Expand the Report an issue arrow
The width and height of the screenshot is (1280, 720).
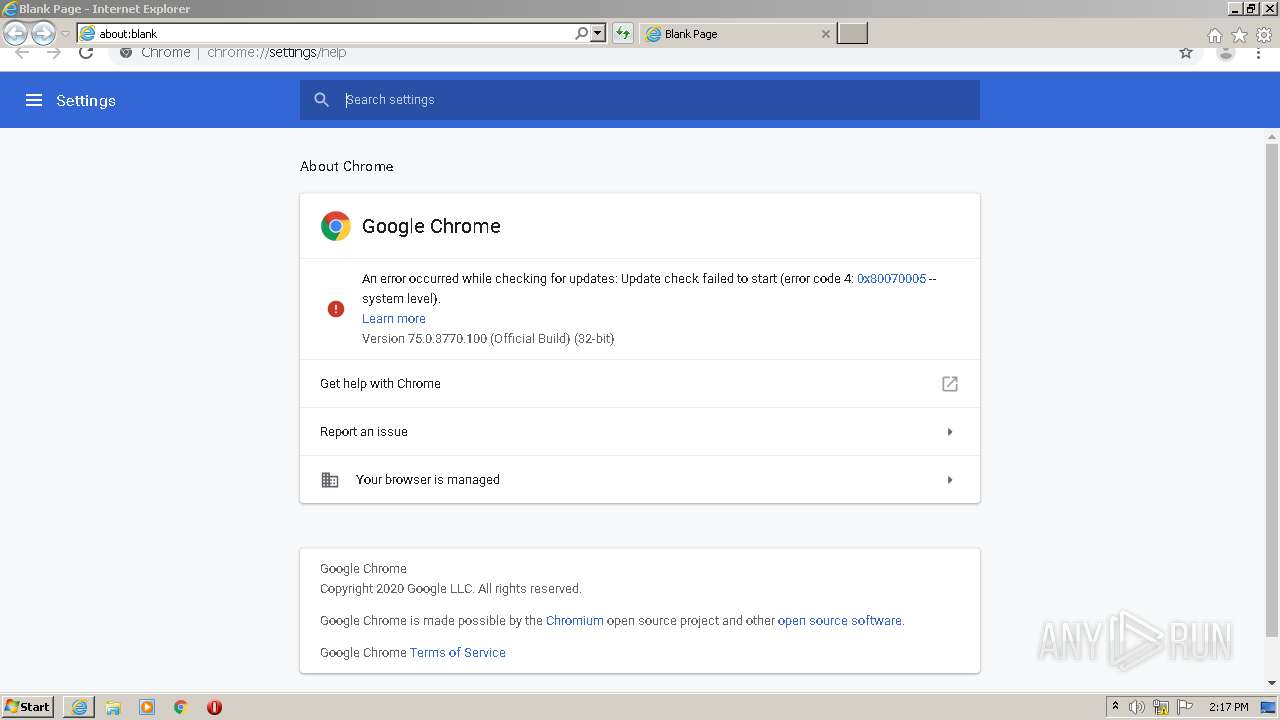[x=950, y=432]
